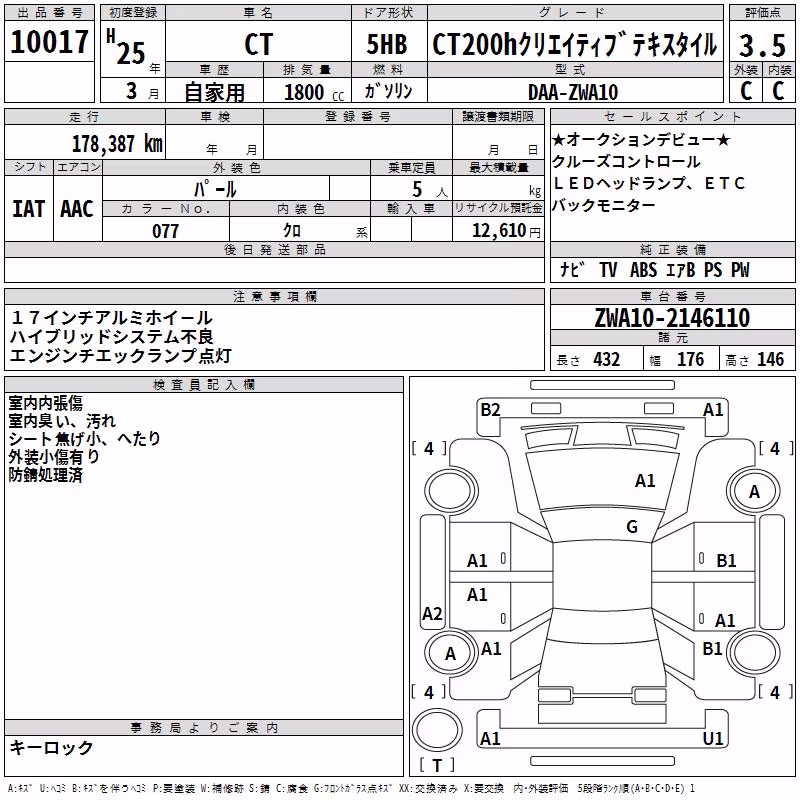
Task: Select the line "LEDヘッドランプ、ETC"
Action: (648, 183)
